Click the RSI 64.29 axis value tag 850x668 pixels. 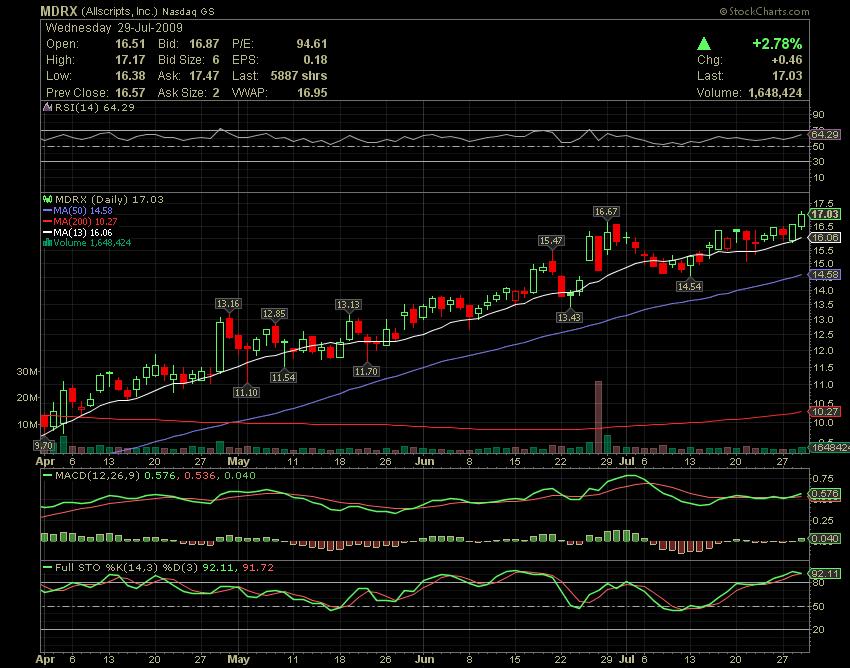[824, 134]
